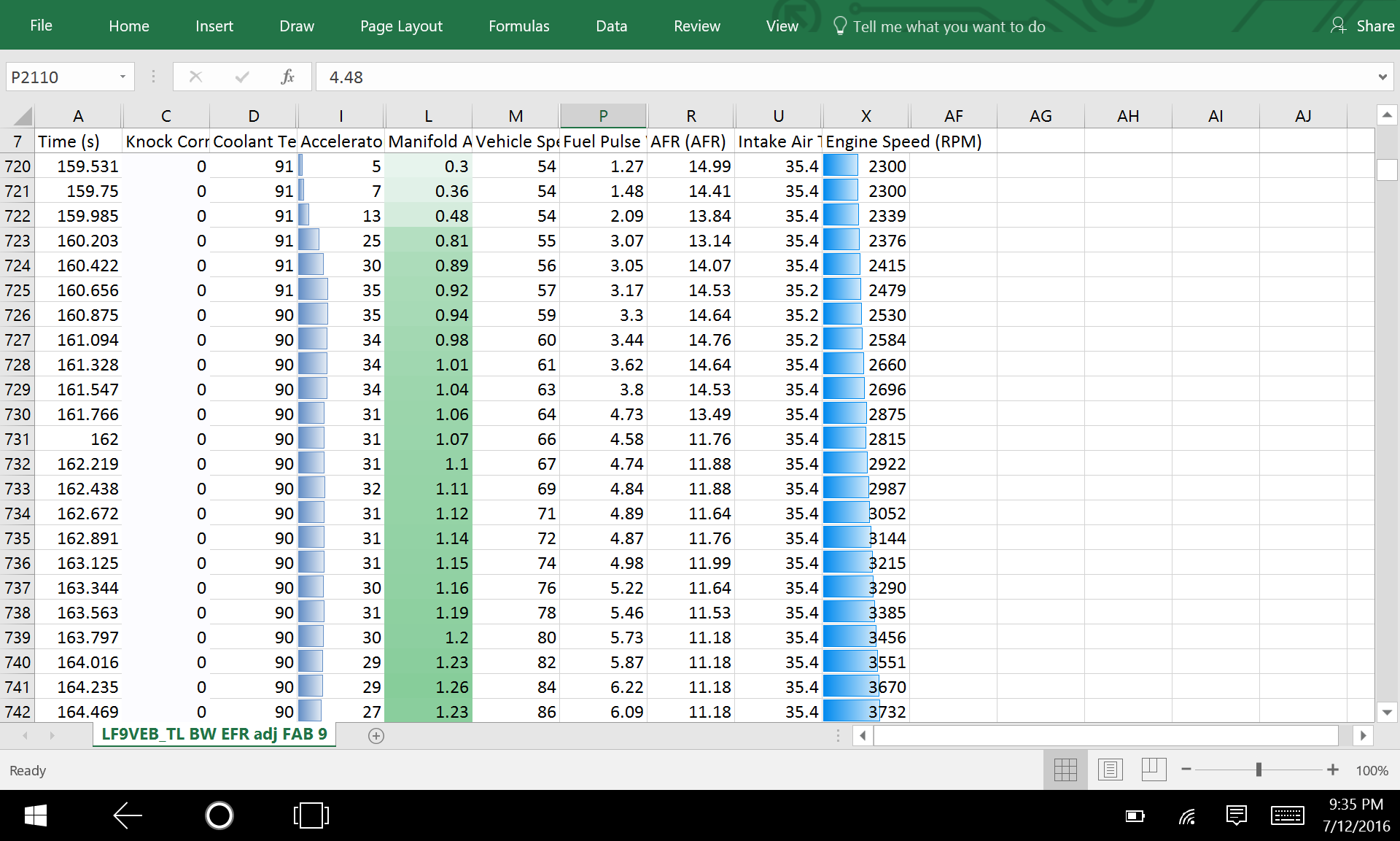1400x841 pixels.
Task: Open Windows Action Center notification icon
Action: pos(1237,815)
